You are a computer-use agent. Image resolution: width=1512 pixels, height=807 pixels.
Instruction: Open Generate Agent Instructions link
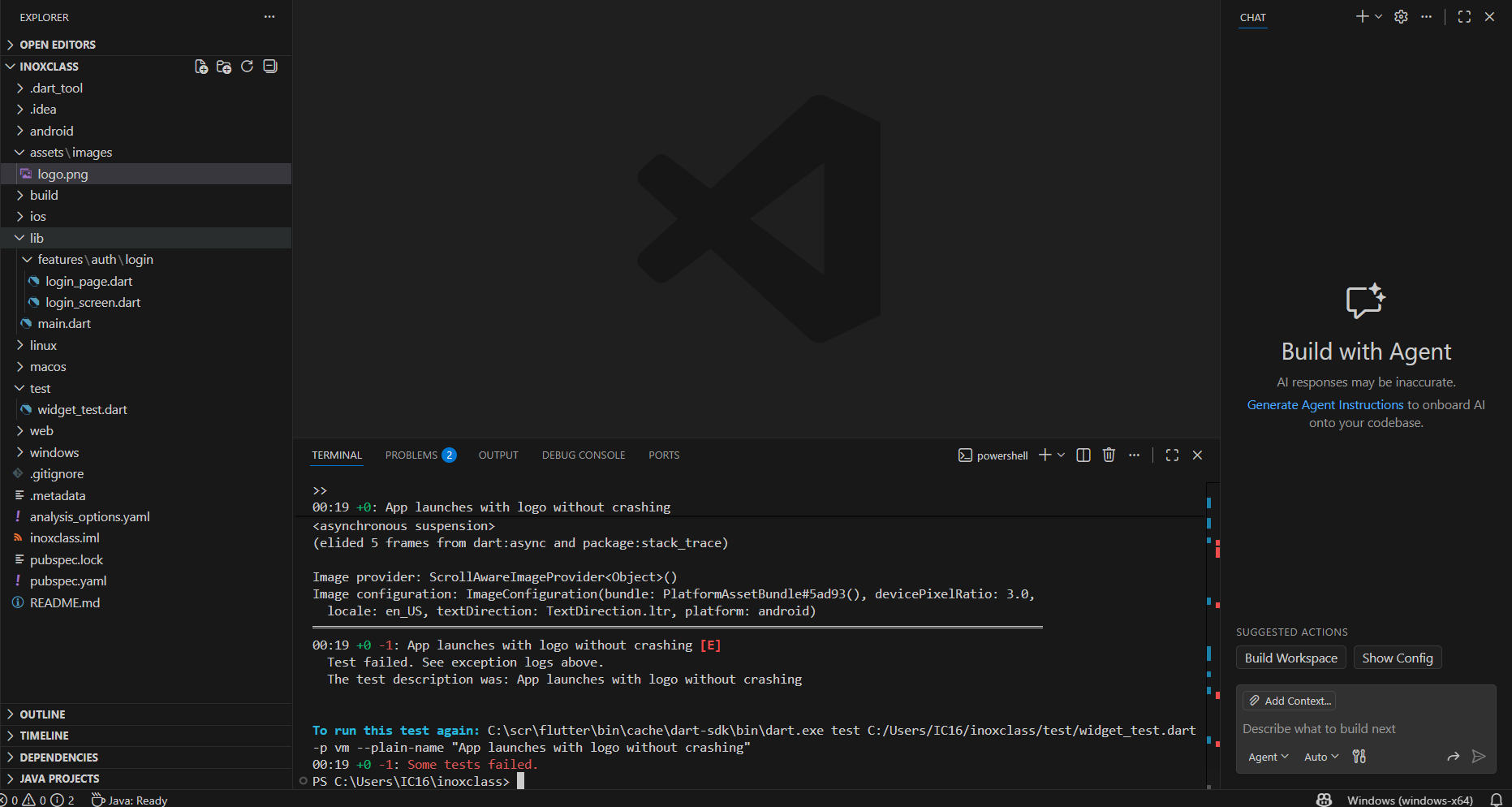coord(1325,404)
